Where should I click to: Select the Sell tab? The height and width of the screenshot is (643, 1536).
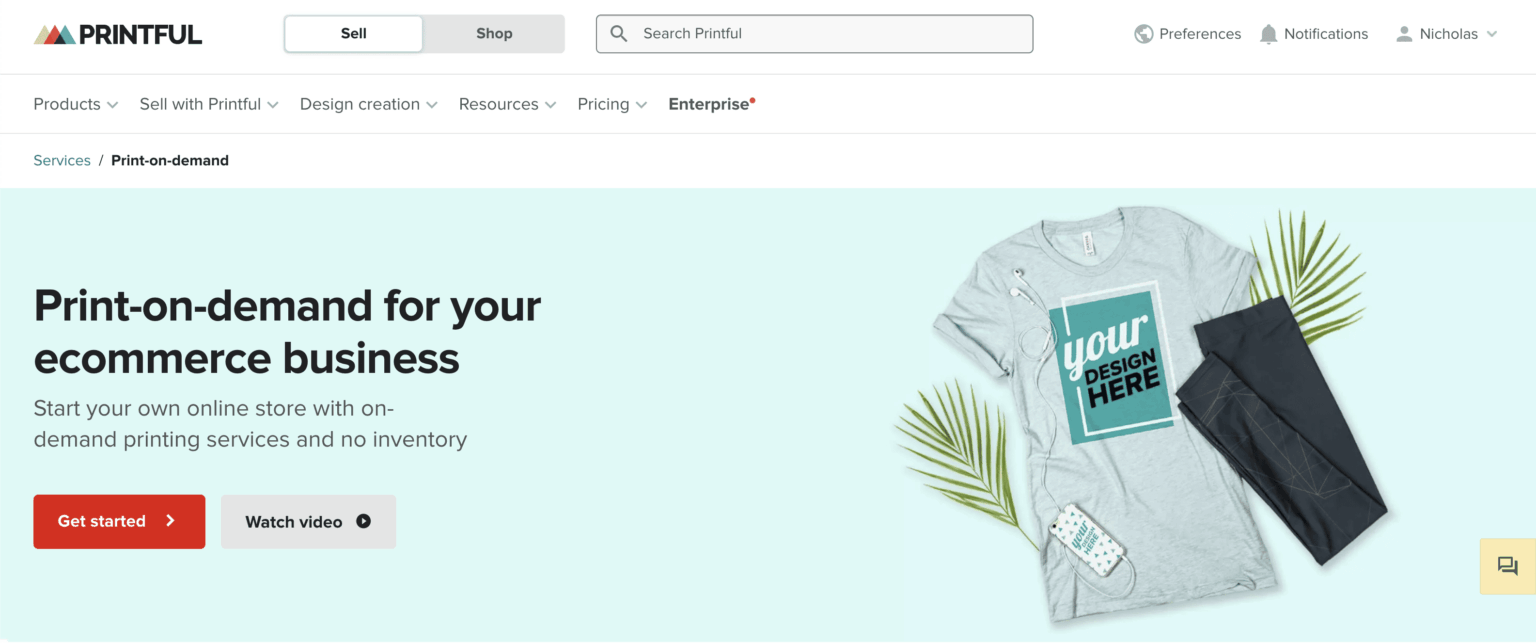pos(352,33)
